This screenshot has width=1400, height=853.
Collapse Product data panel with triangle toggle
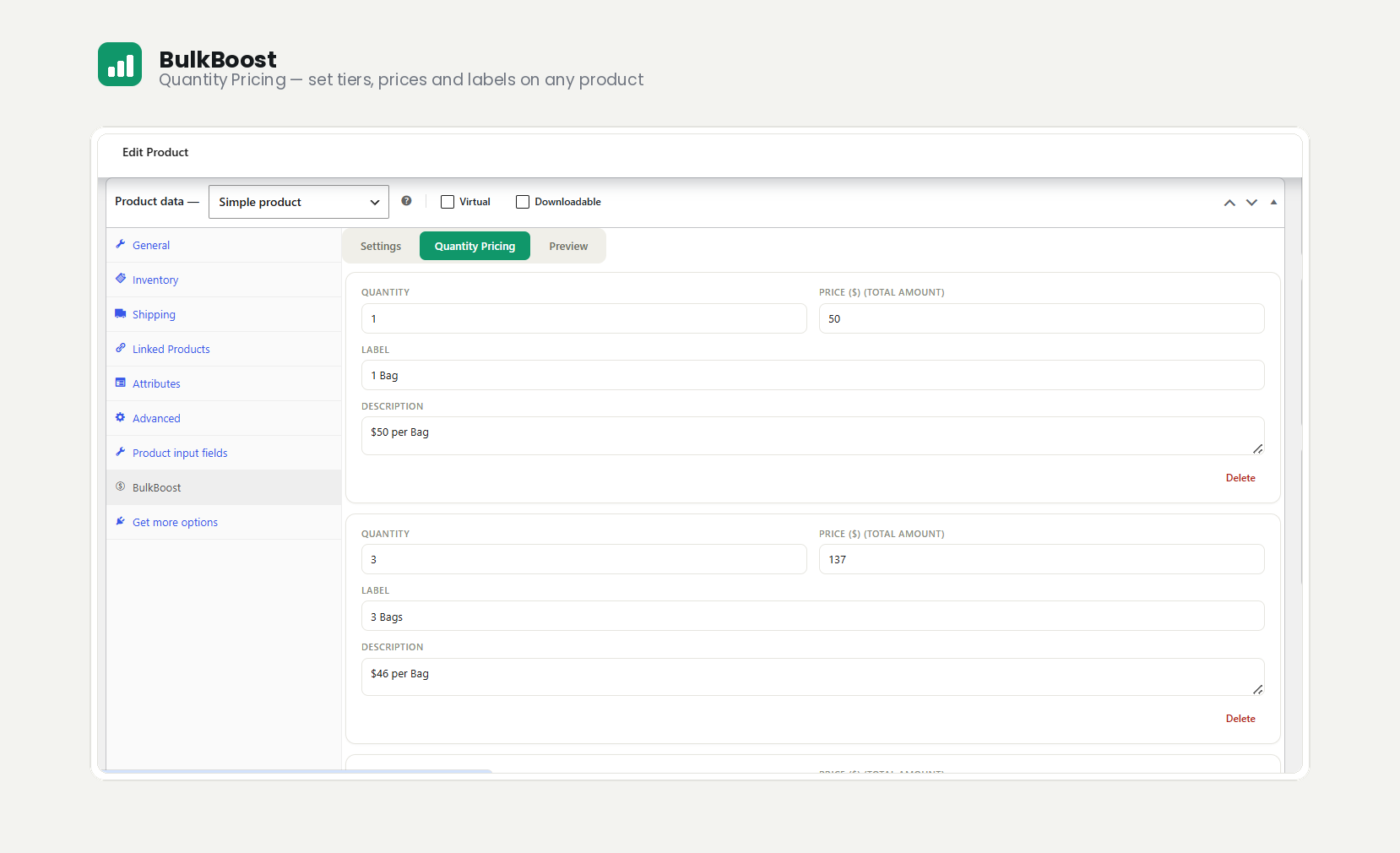pyautogui.click(x=1273, y=203)
